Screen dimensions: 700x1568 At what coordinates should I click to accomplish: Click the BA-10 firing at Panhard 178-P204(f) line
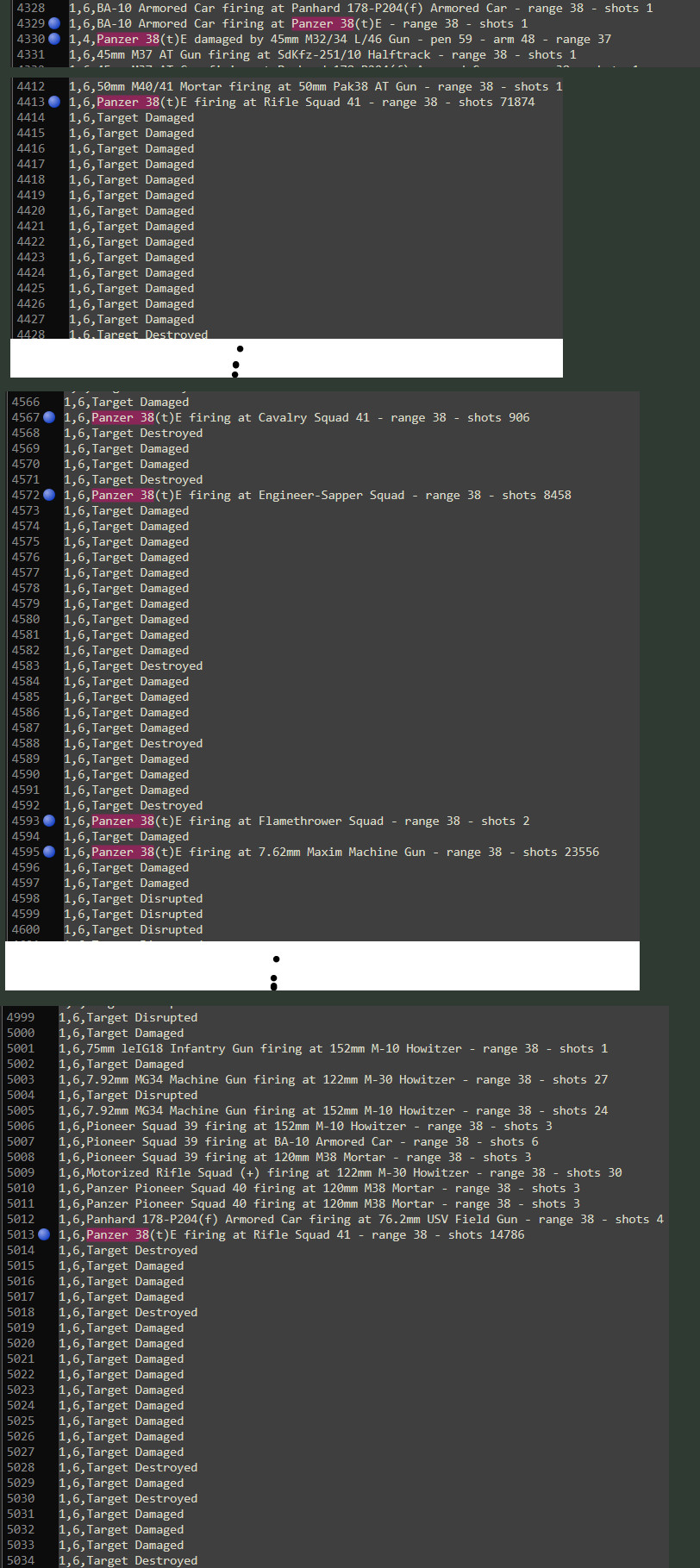[360, 8]
